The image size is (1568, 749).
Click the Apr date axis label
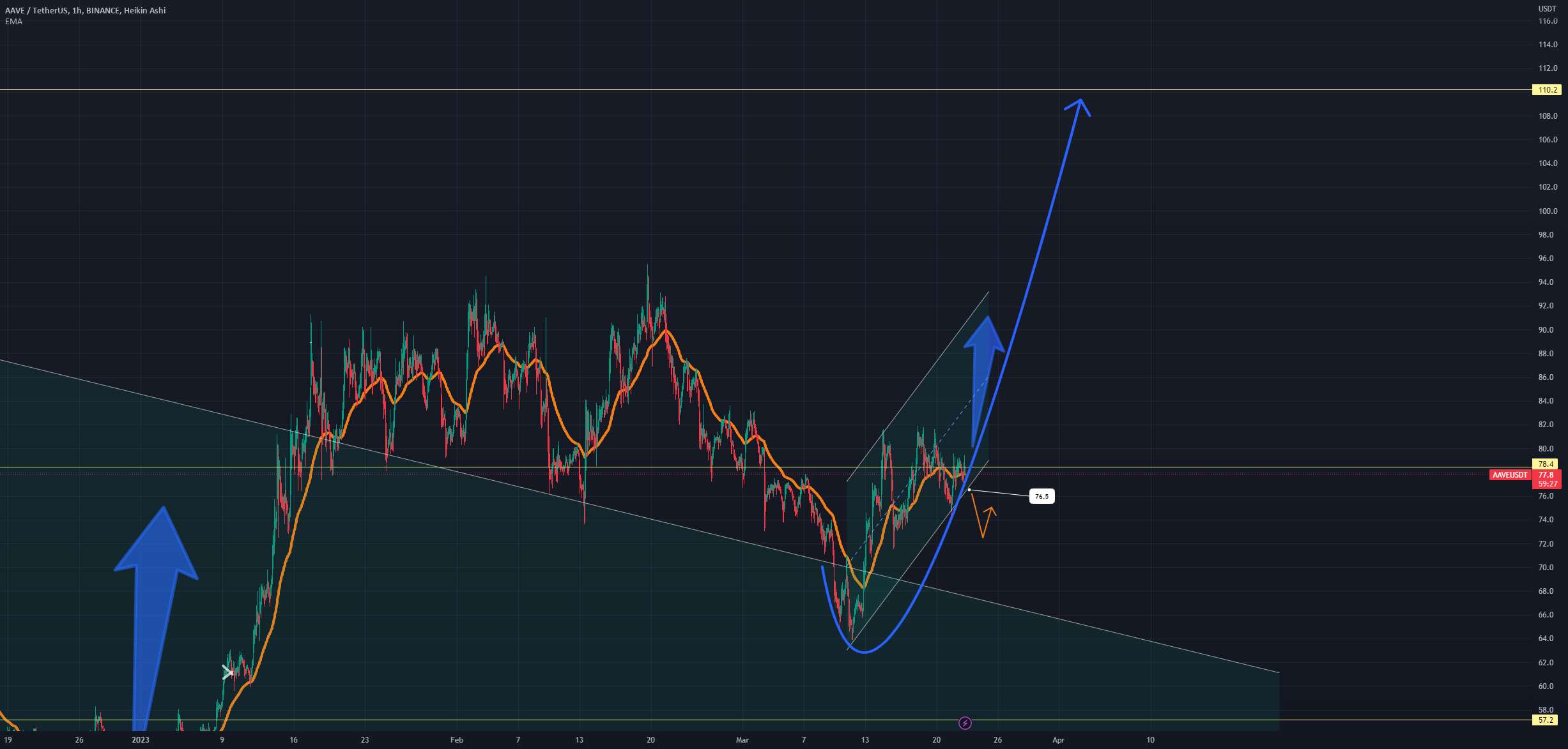click(x=1058, y=740)
